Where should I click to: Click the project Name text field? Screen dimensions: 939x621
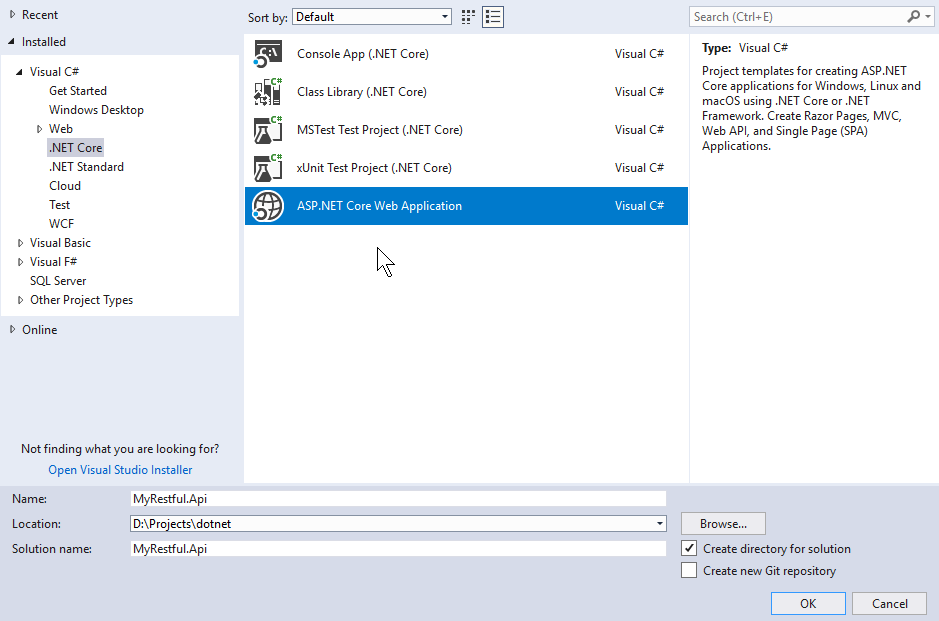[x=398, y=498]
